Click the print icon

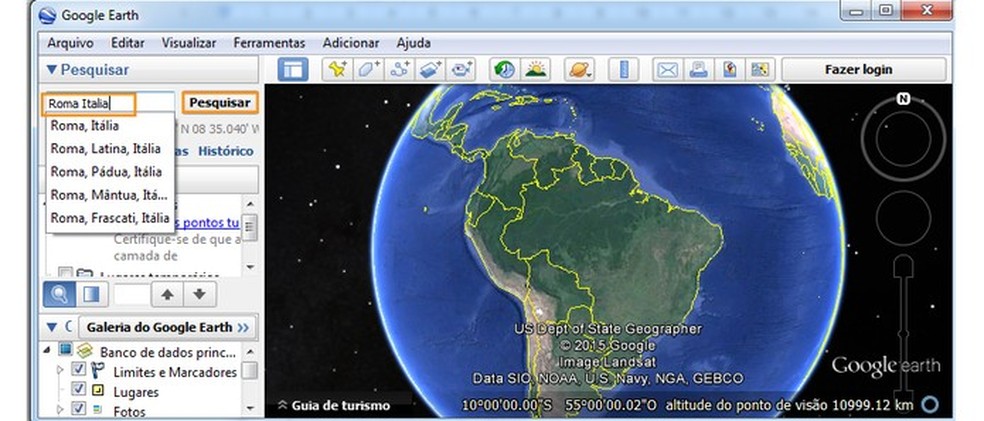click(x=698, y=70)
